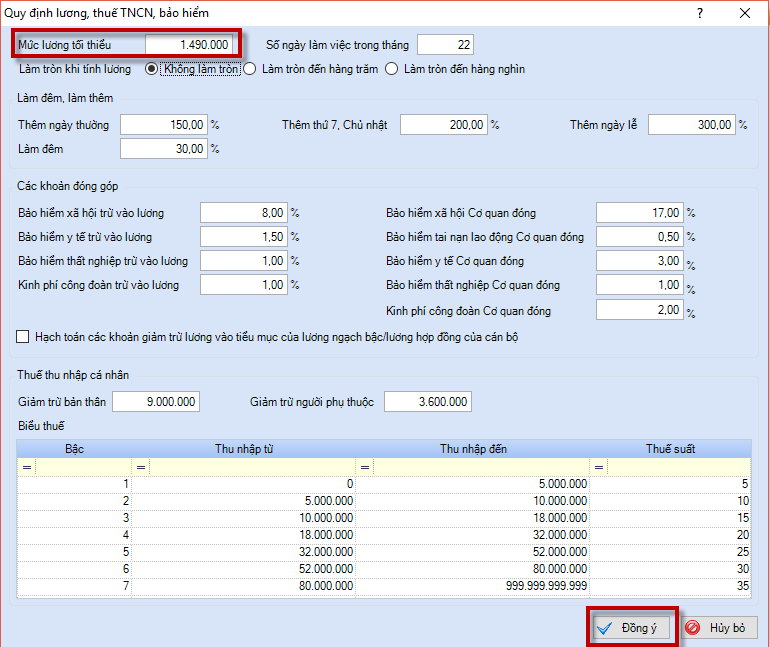The height and width of the screenshot is (647, 770).
Task: Edit the Thêm thứ 7, Chủ nhật field
Action: click(444, 125)
